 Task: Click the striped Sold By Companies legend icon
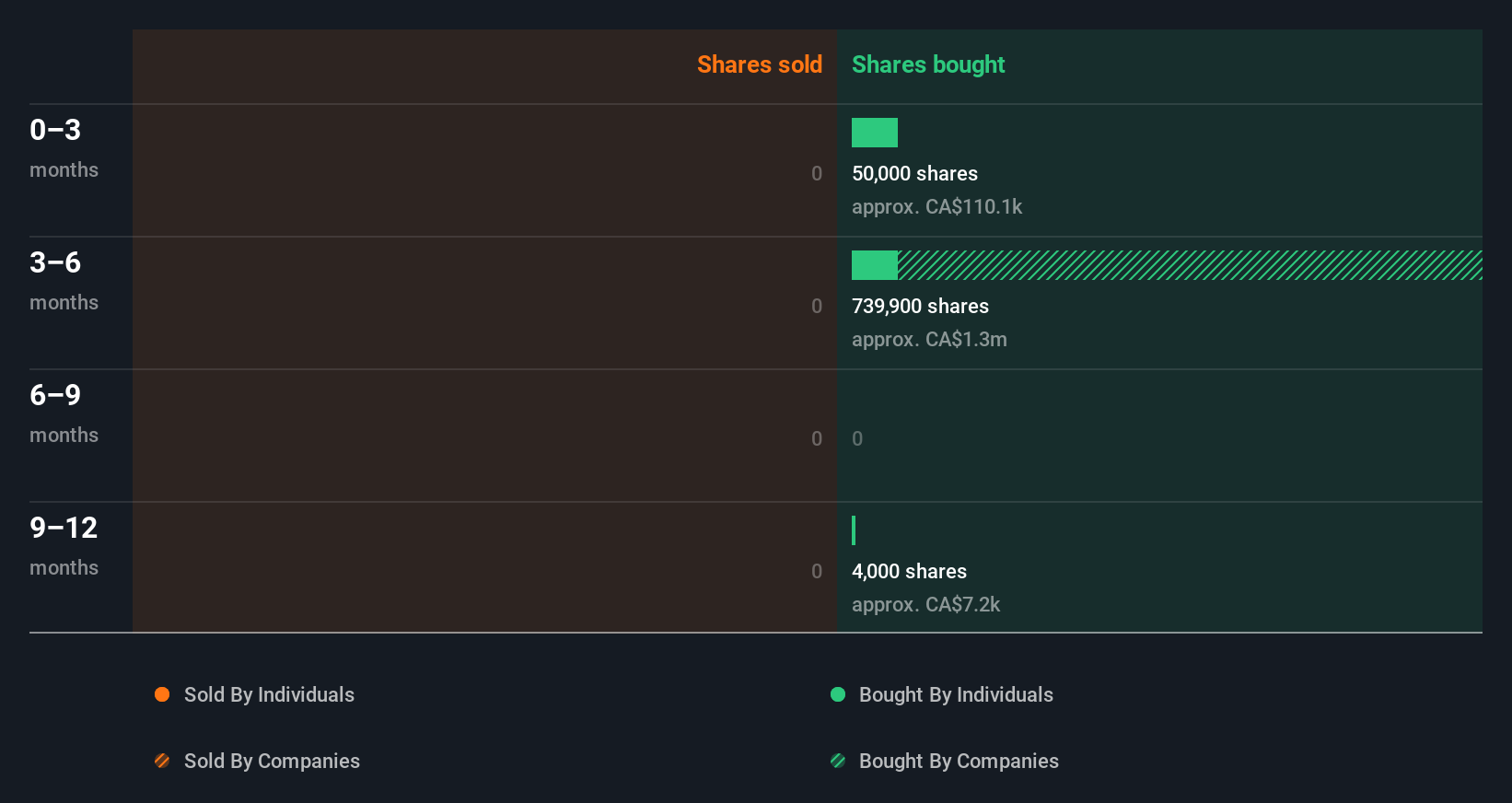(x=162, y=761)
